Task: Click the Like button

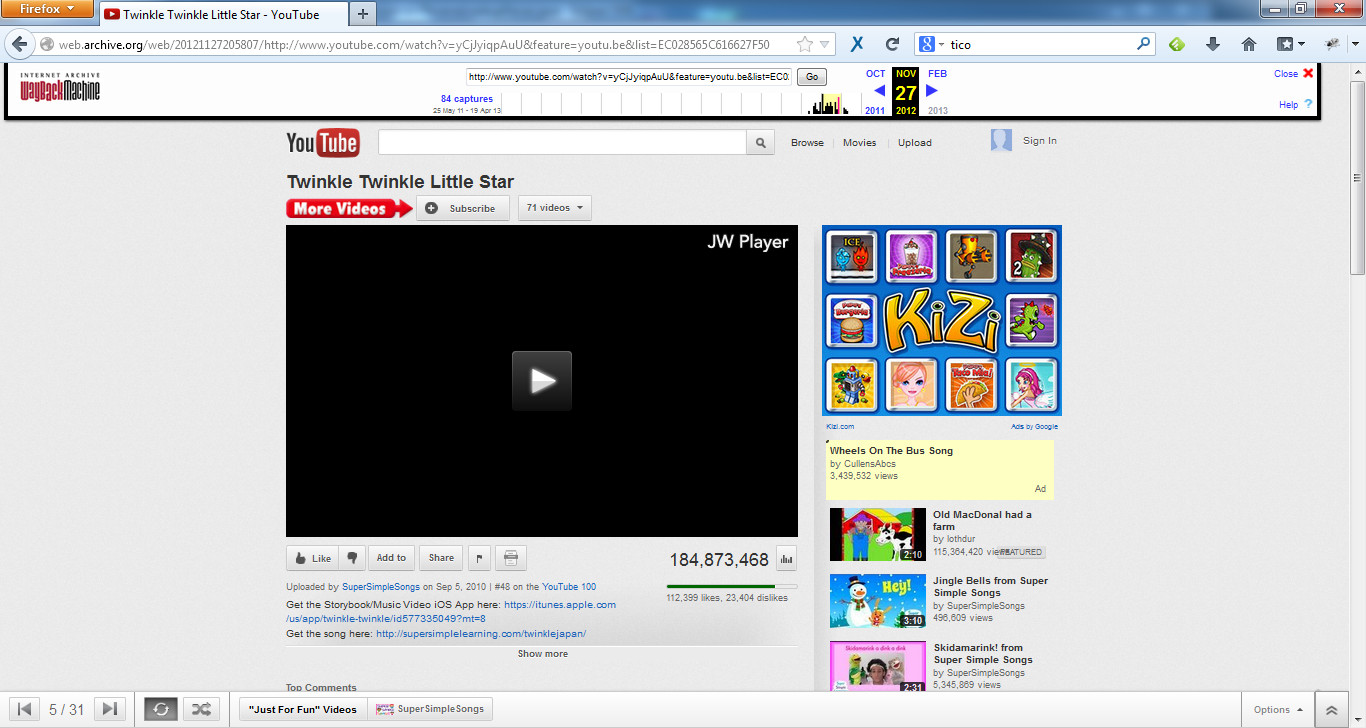Action: point(312,558)
